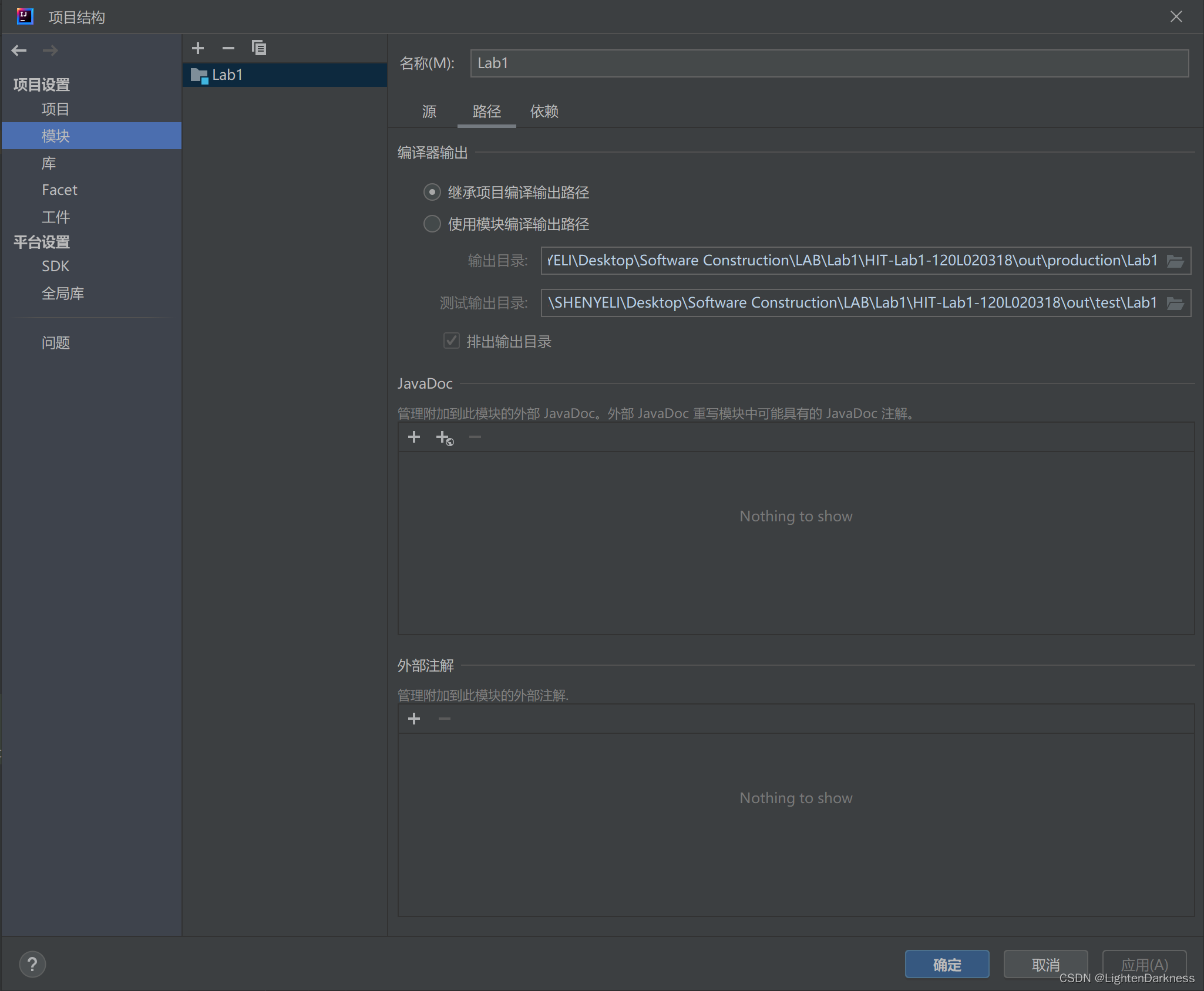Image resolution: width=1204 pixels, height=991 pixels.
Task: Click the copy module icon
Action: point(259,48)
